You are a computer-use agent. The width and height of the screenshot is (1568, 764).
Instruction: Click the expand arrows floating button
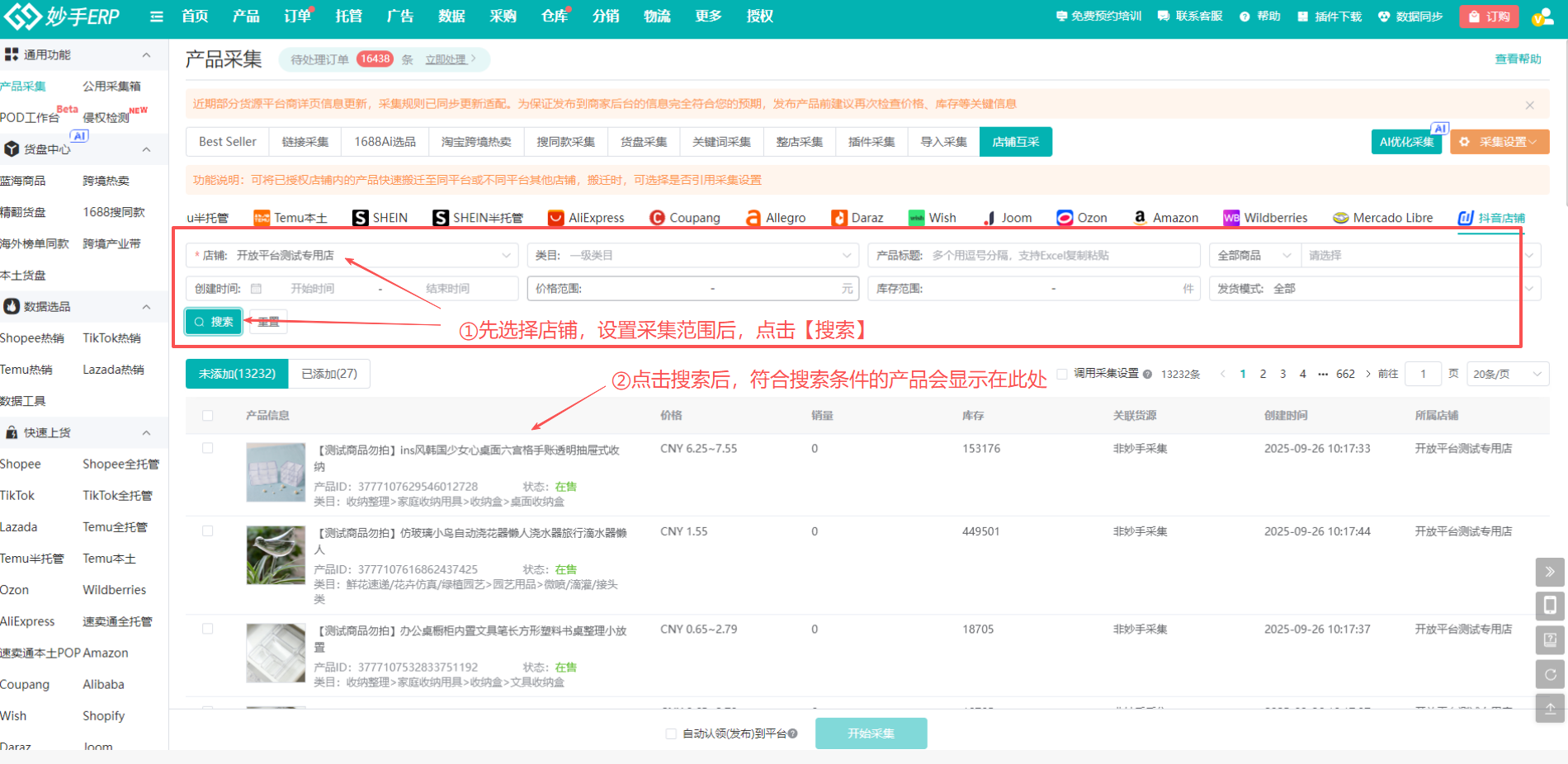pos(1550,572)
